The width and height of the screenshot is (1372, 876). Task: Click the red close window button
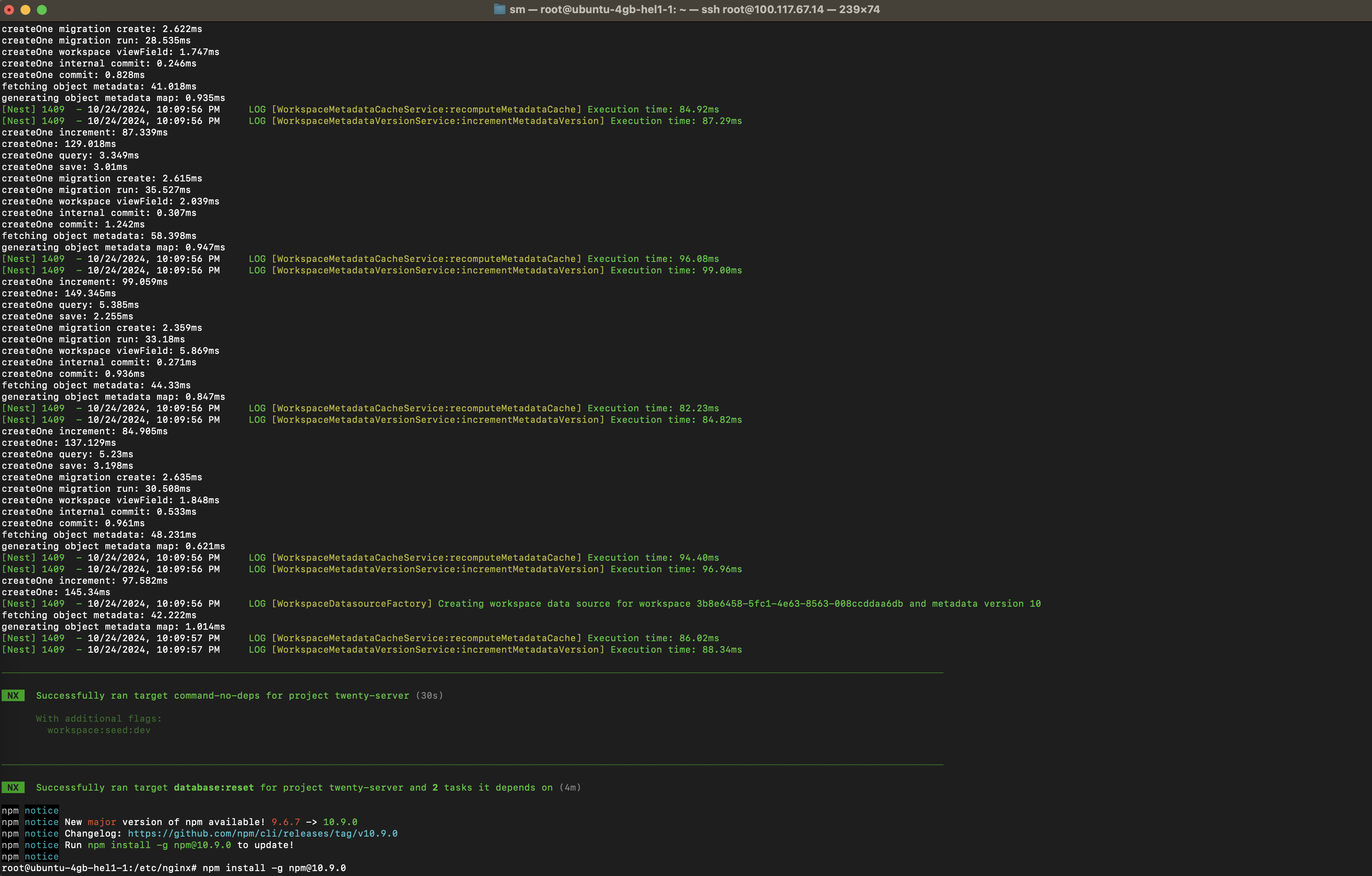[x=9, y=10]
